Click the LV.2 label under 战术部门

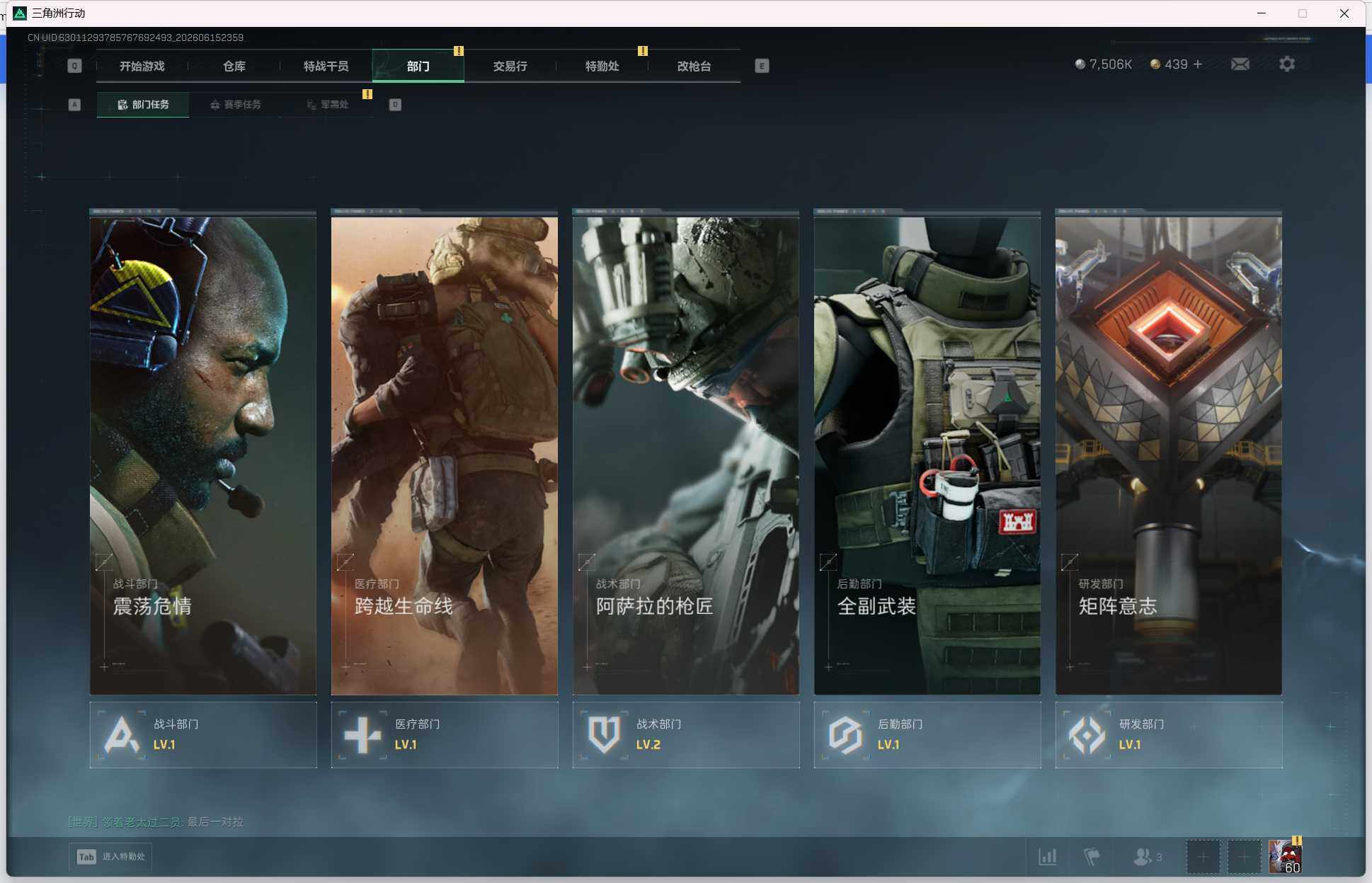[x=648, y=745]
